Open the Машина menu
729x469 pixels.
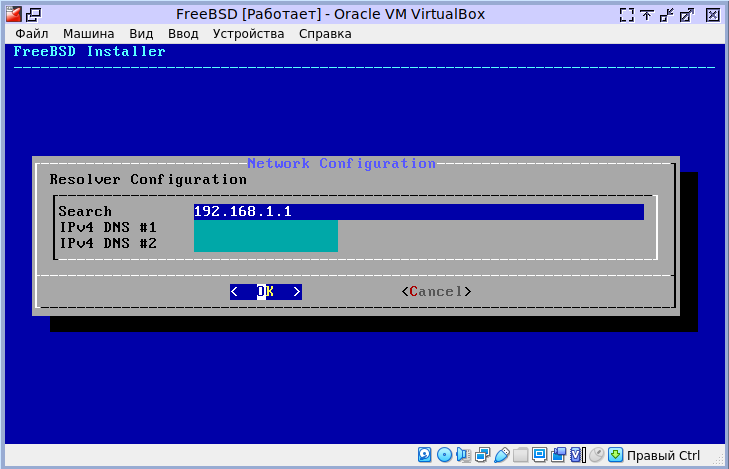click(x=88, y=34)
